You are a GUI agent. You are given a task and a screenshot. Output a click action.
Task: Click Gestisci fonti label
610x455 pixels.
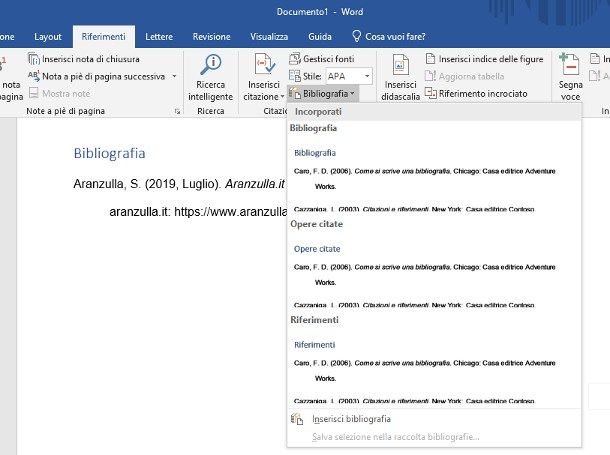click(329, 59)
